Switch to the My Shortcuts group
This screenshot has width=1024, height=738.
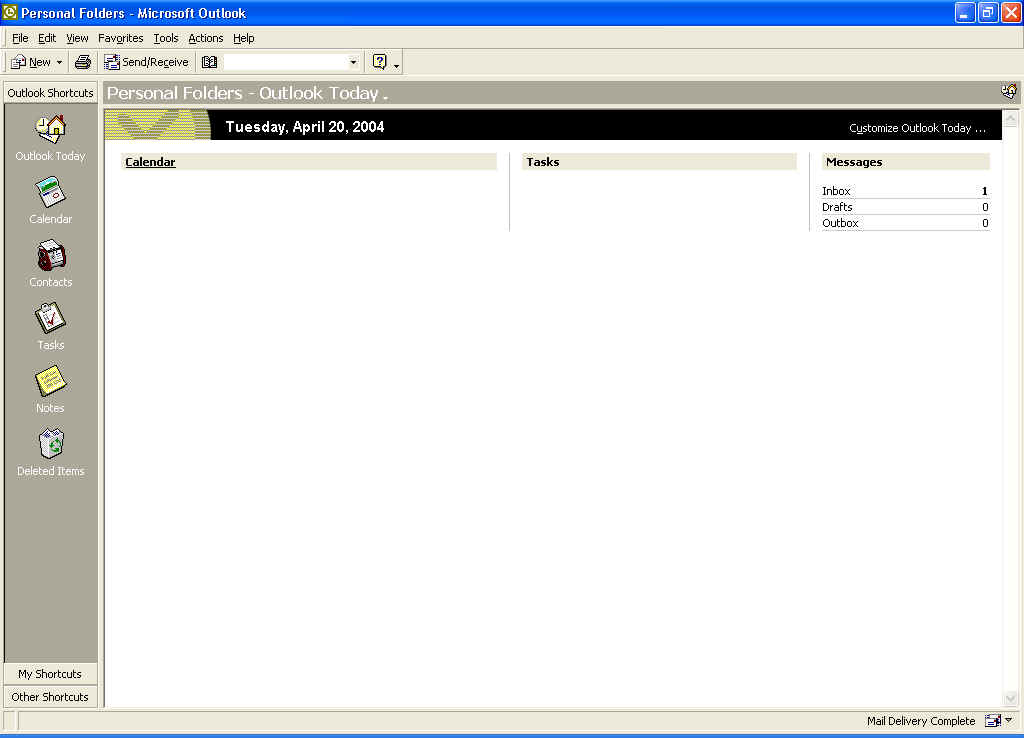50,673
